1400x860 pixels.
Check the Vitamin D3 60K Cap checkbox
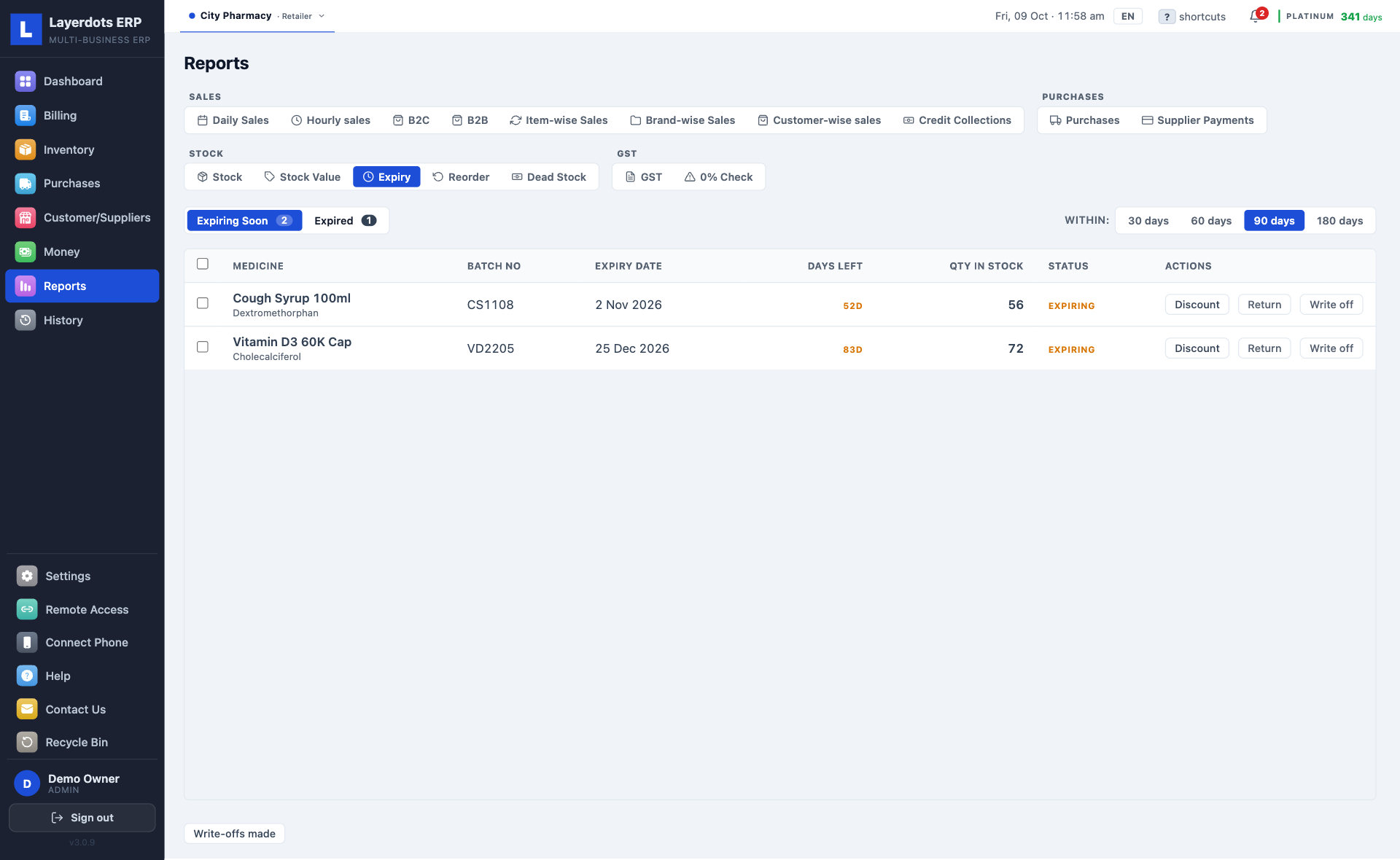click(203, 347)
